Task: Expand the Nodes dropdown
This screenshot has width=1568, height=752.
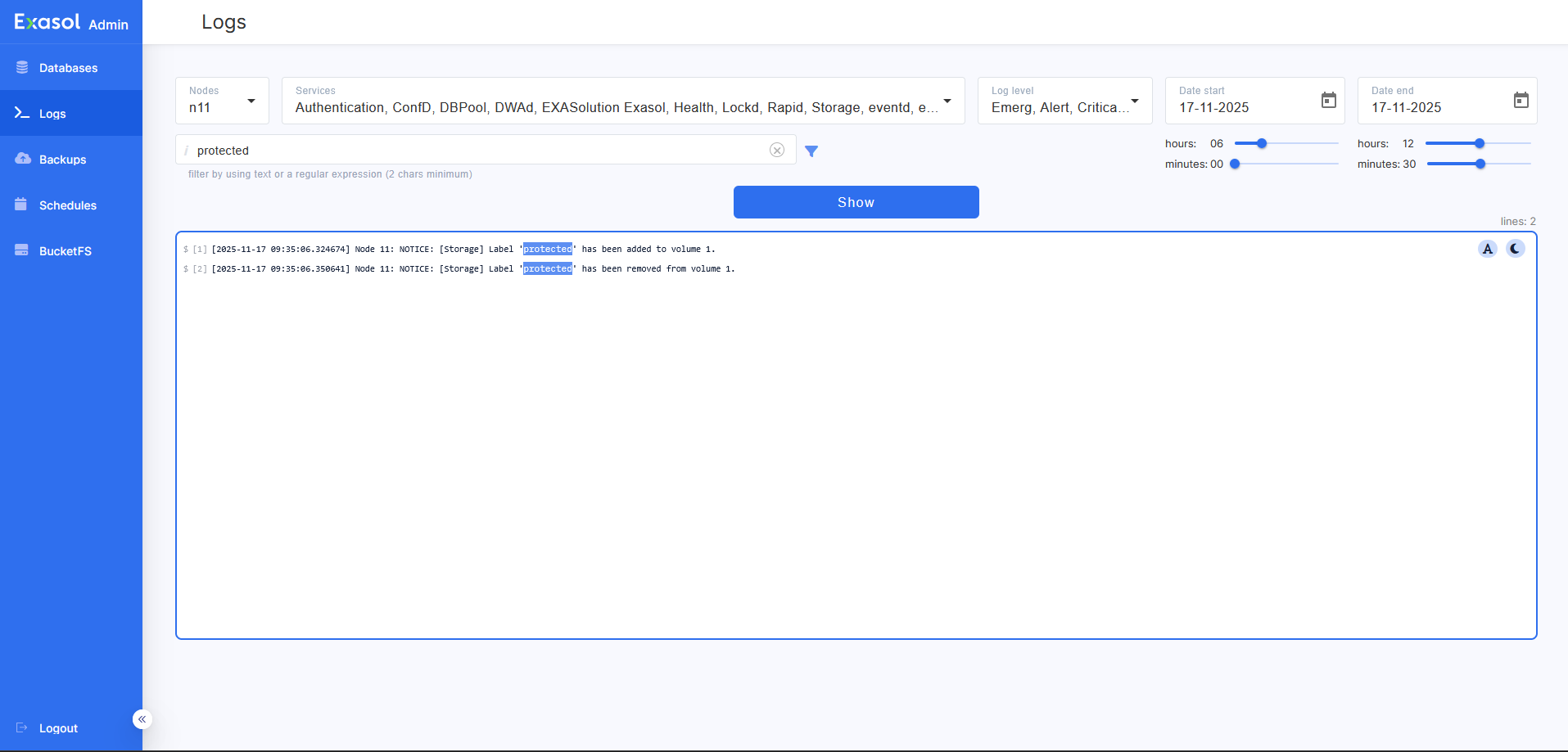Action: coord(251,100)
